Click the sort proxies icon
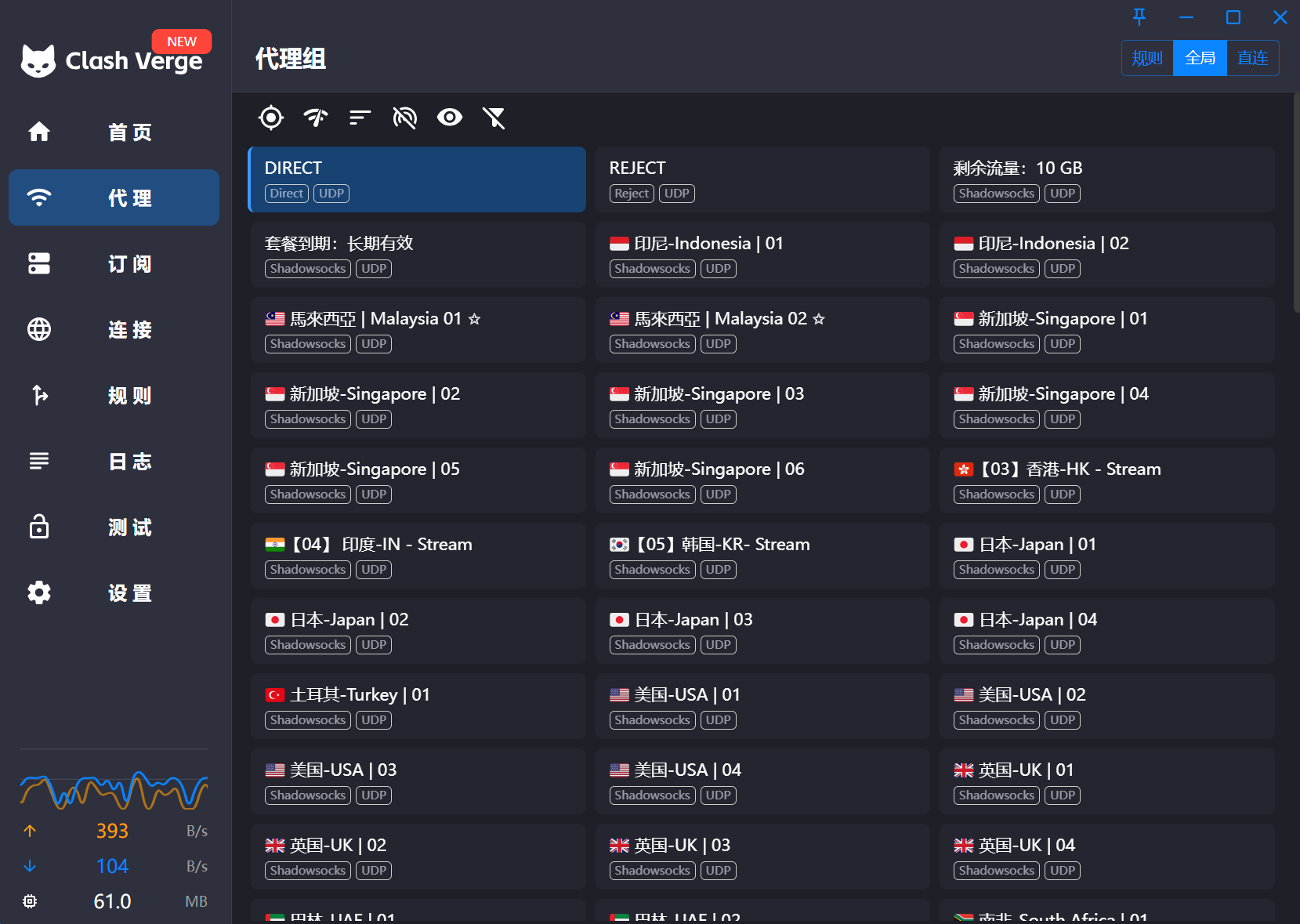This screenshot has width=1300, height=924. 360,118
